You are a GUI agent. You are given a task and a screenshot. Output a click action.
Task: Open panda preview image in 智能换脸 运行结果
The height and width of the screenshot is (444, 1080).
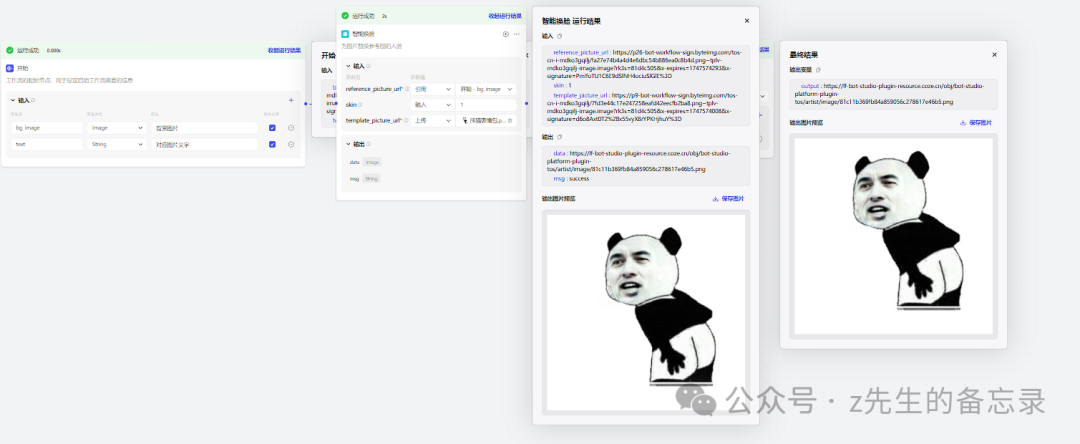click(646, 312)
